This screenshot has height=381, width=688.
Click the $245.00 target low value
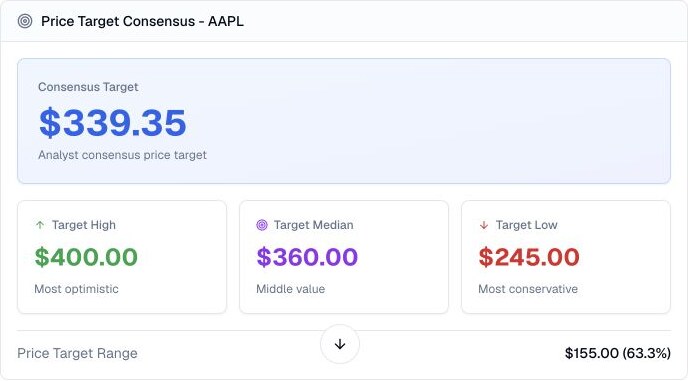(x=529, y=257)
